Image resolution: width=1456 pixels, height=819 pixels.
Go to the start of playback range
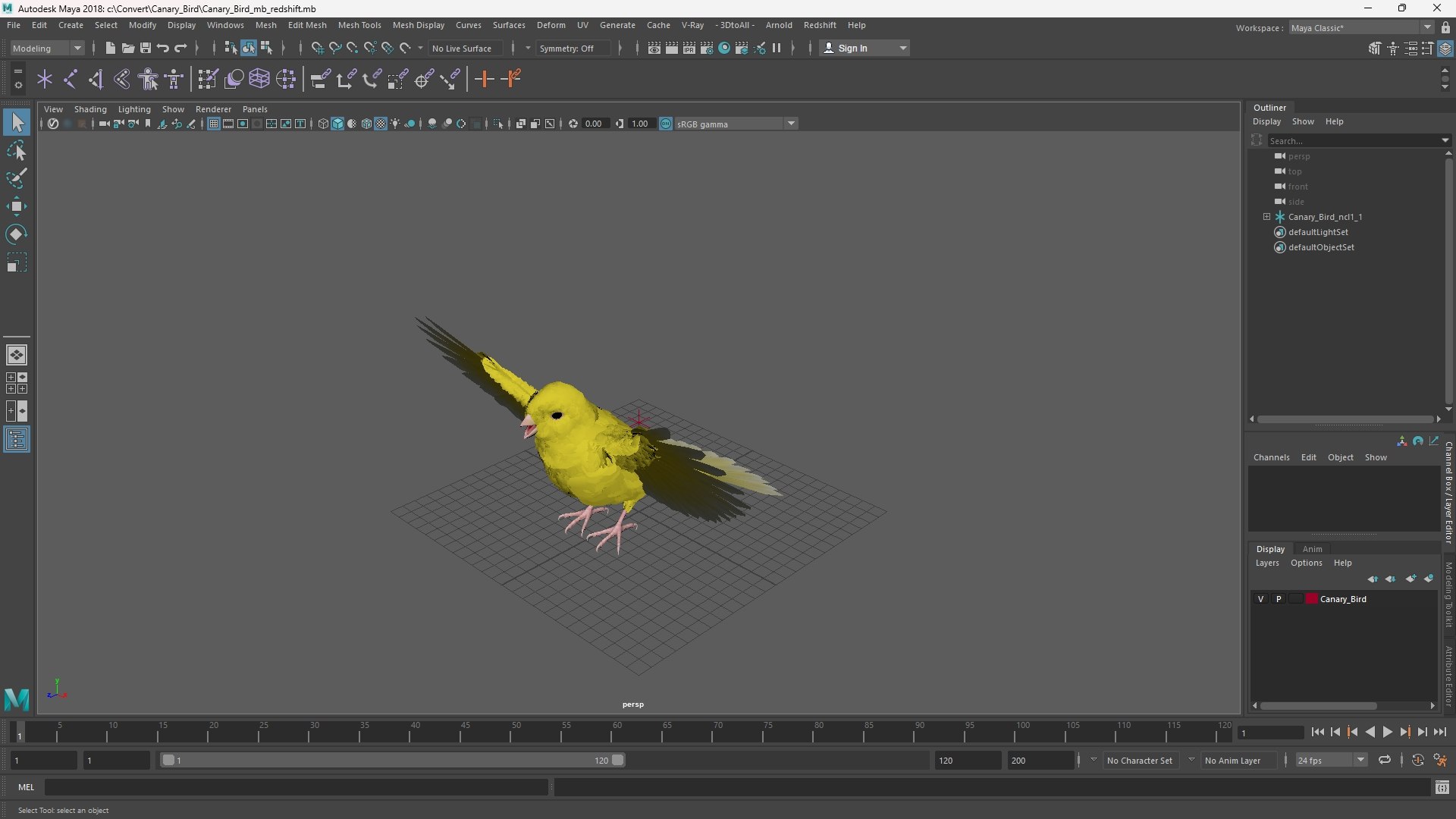coord(1317,733)
